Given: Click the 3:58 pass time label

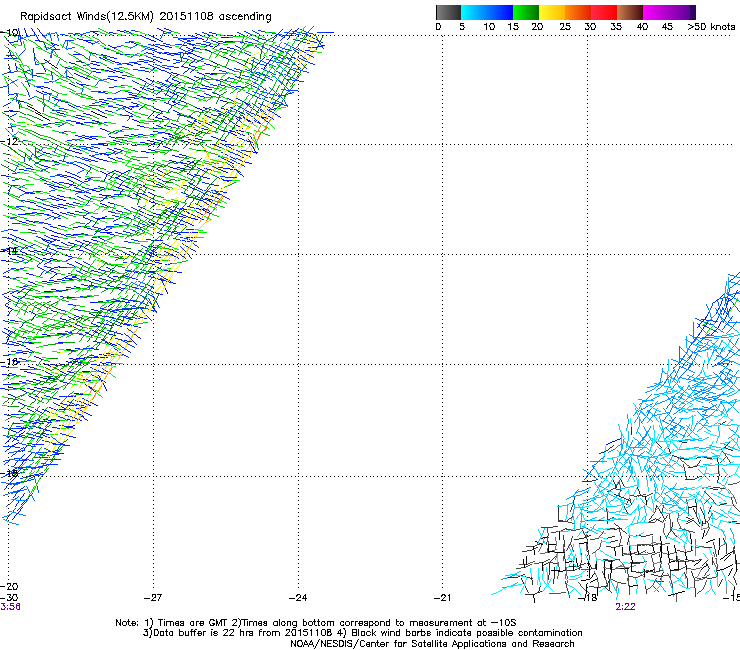Looking at the screenshot, I should click(x=10, y=607).
